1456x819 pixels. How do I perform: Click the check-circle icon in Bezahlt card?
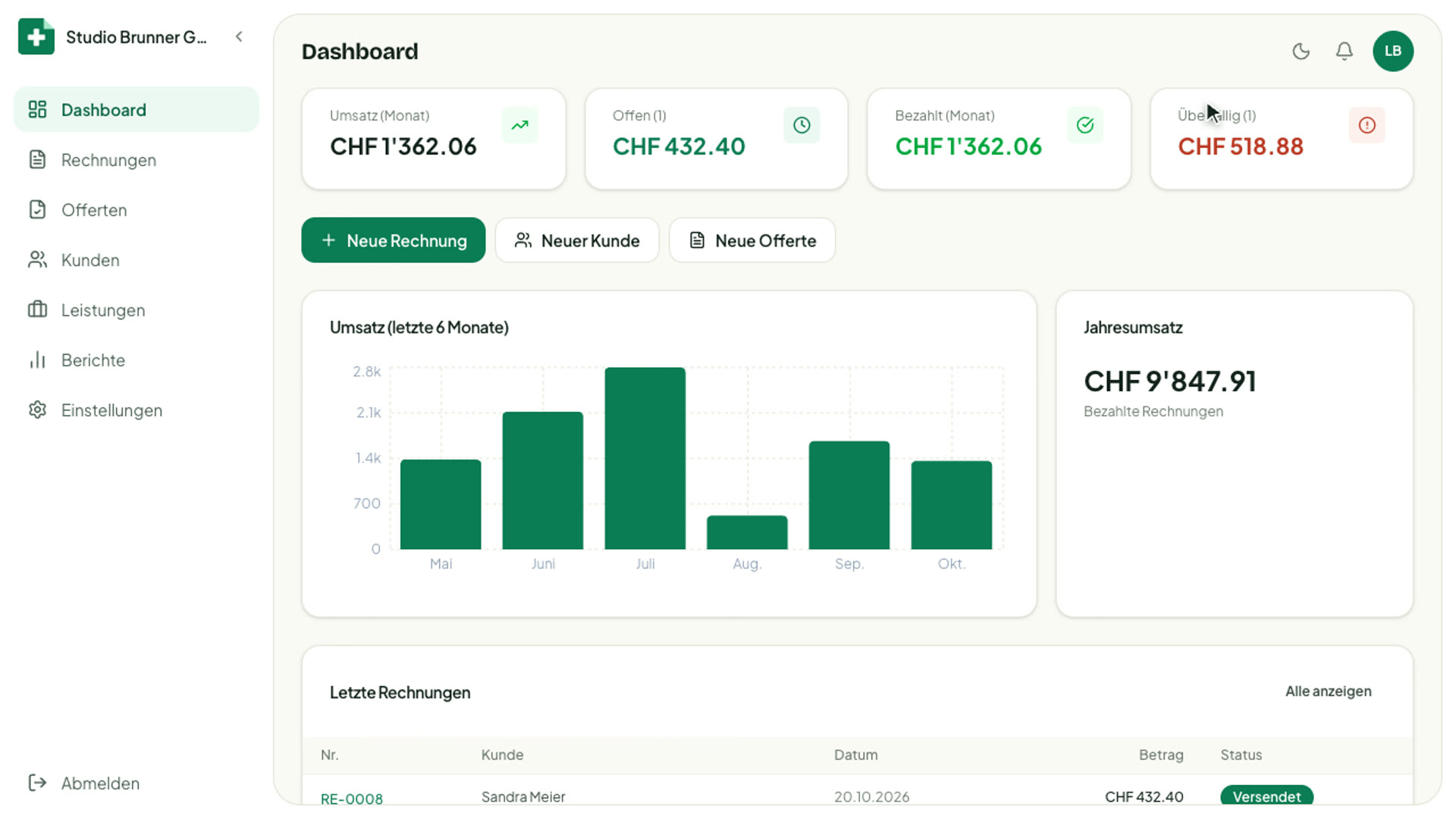click(1085, 125)
